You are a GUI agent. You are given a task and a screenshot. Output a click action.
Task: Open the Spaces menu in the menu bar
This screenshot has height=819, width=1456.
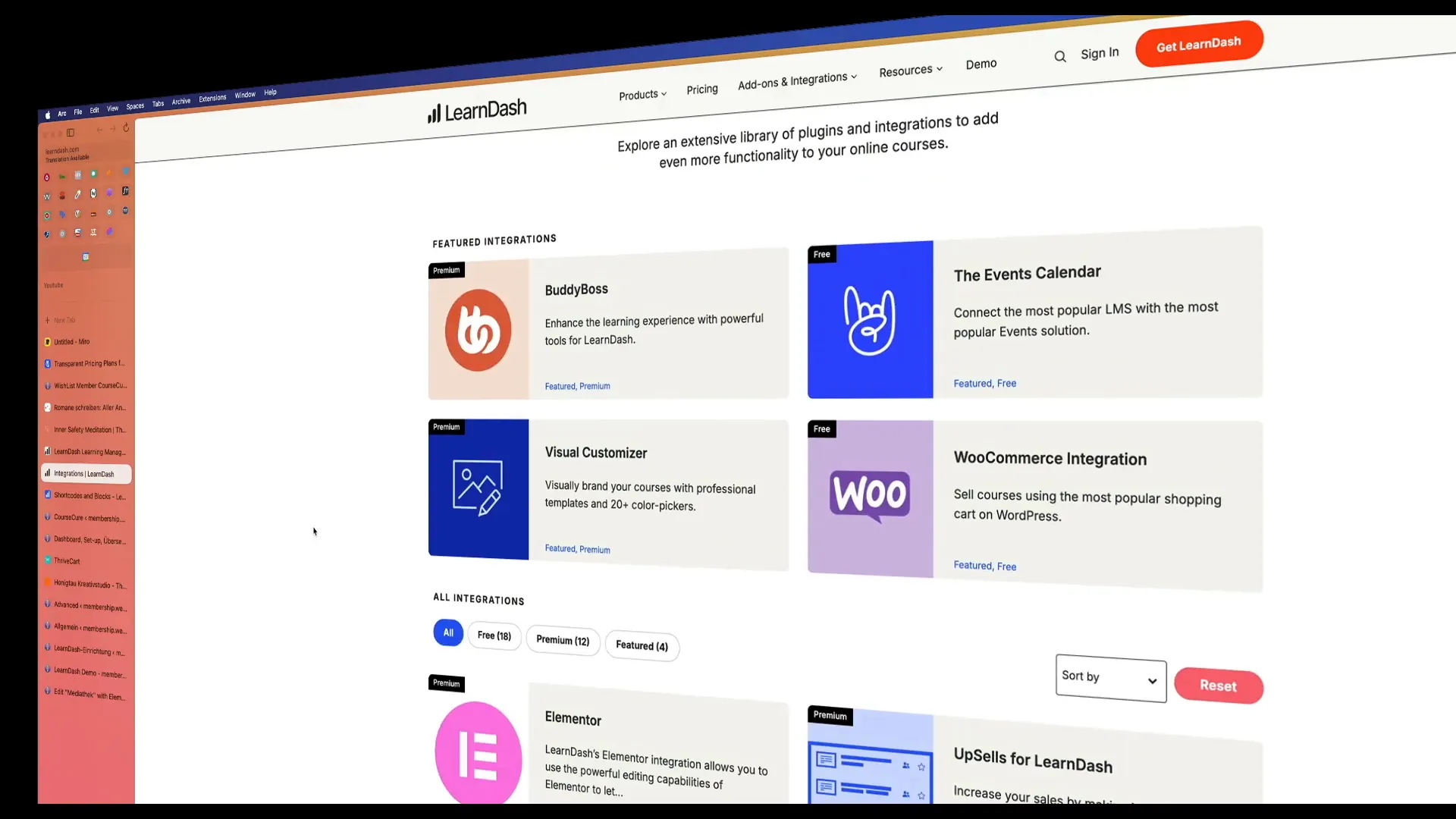(x=135, y=106)
